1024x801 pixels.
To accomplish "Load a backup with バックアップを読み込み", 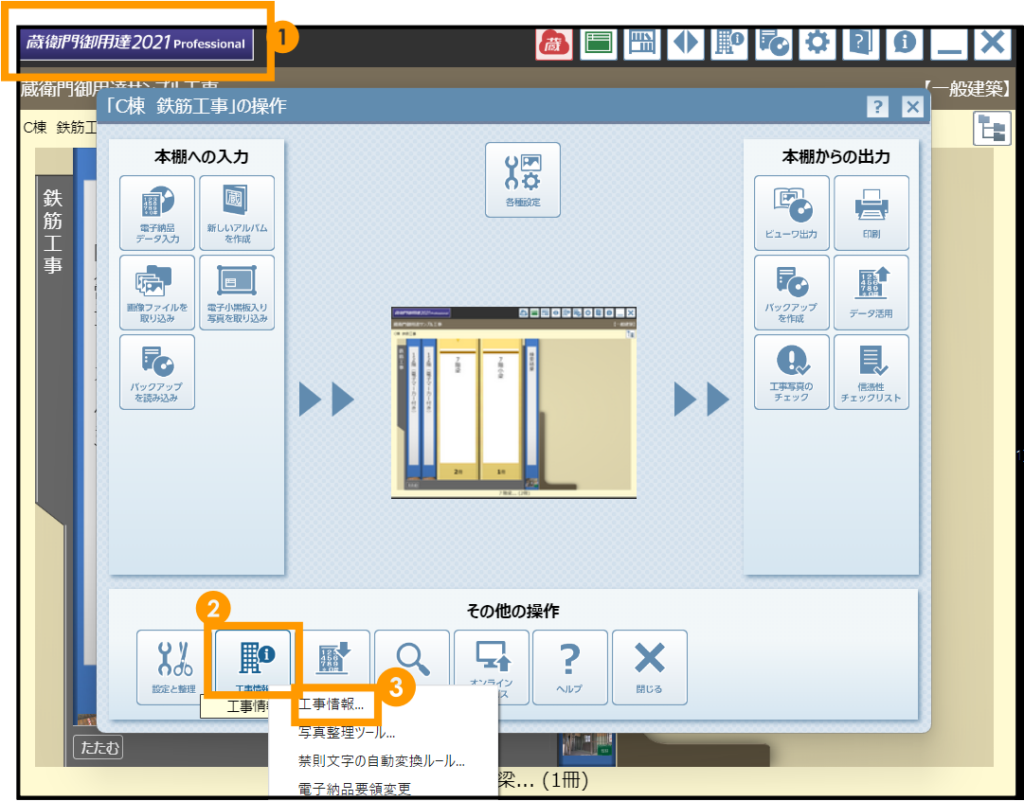I will 157,372.
